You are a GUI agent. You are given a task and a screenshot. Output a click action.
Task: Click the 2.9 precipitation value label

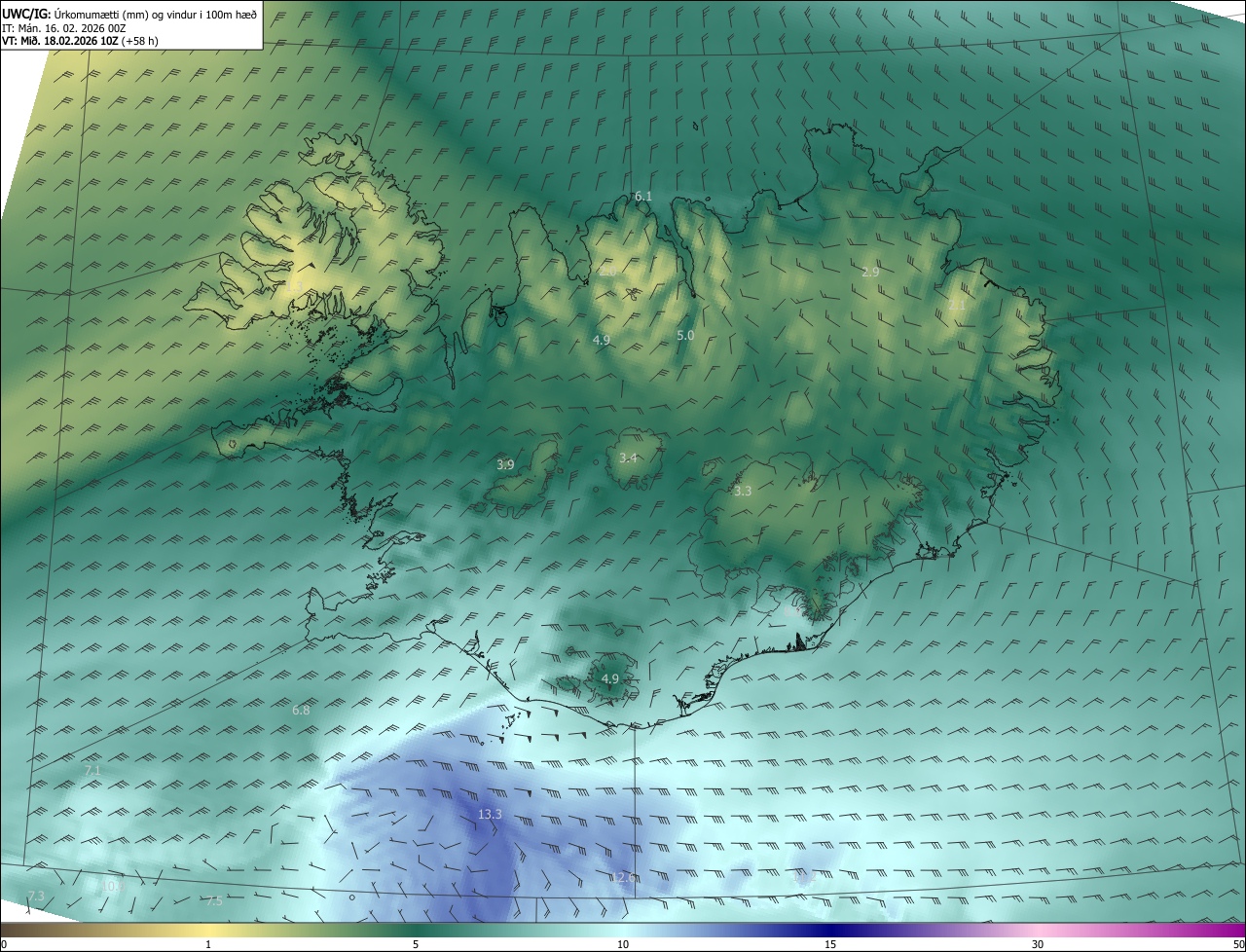(x=870, y=273)
